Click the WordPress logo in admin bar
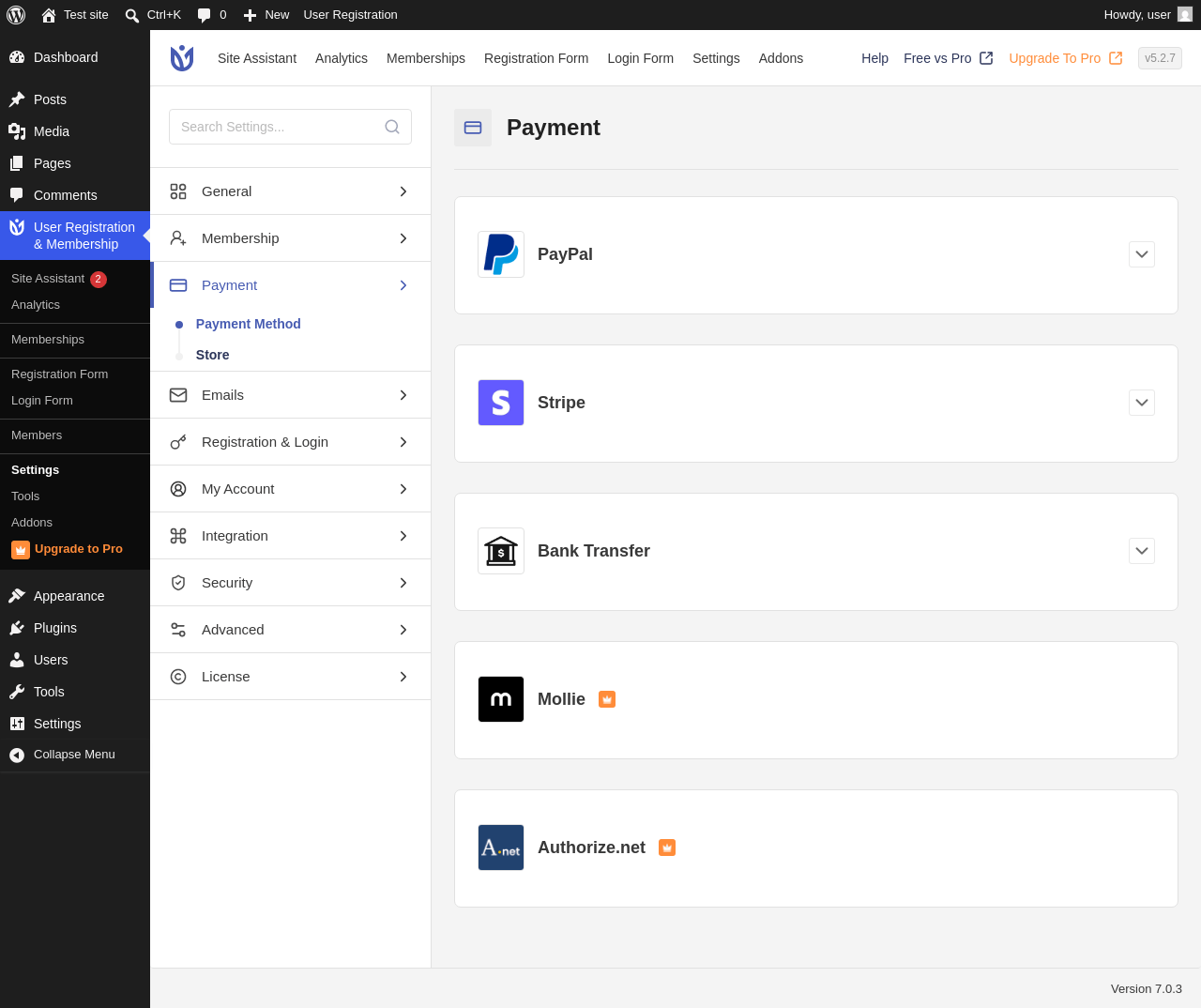 coord(16,15)
